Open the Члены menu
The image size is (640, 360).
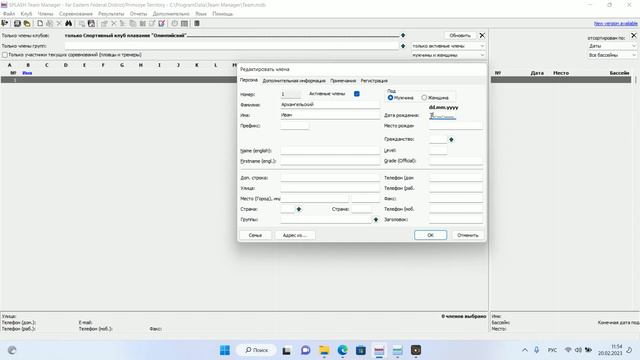[x=45, y=14]
